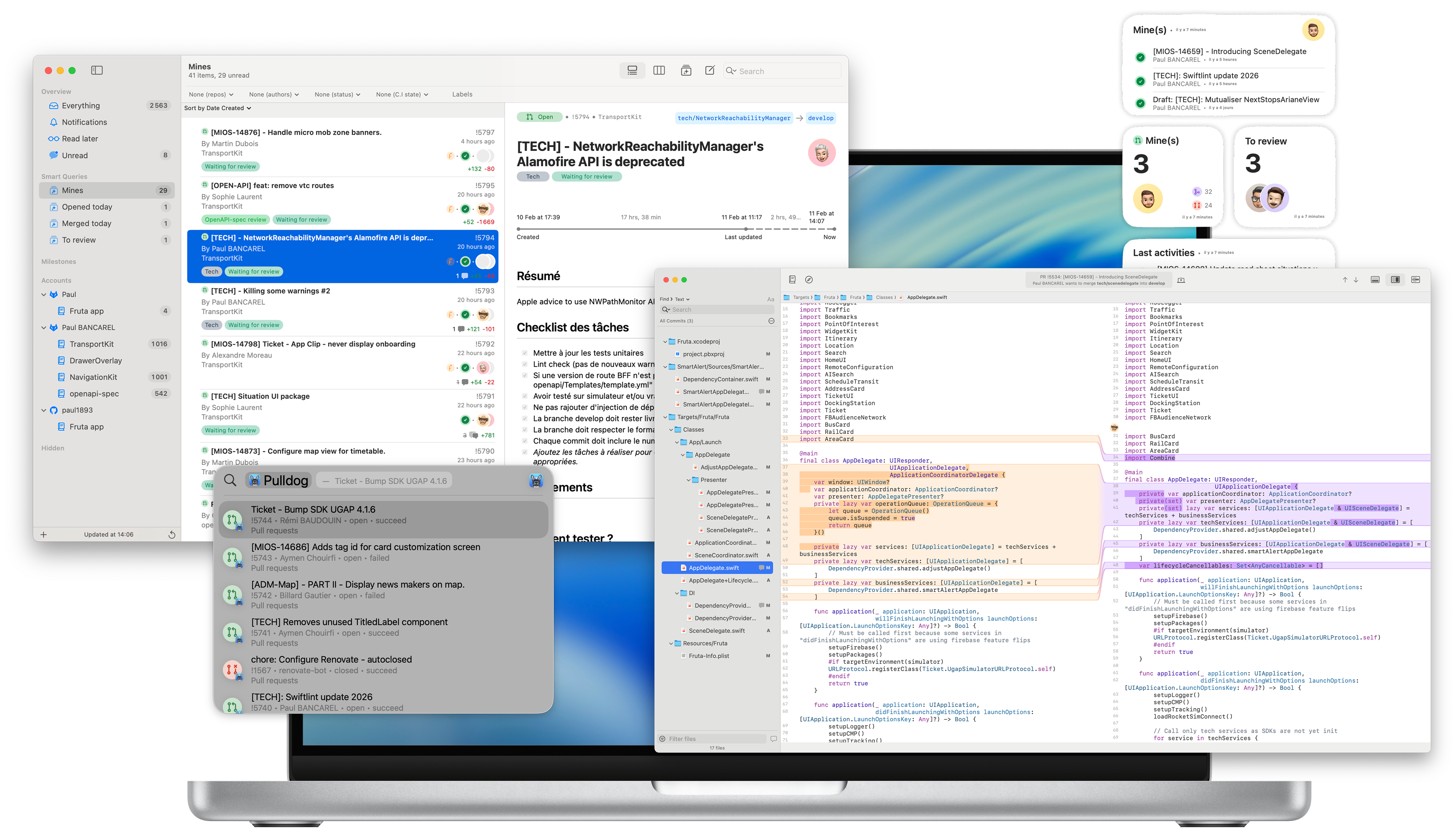Open the Labels filter tab
Viewport: 1456px width, 834px height.
(x=462, y=94)
